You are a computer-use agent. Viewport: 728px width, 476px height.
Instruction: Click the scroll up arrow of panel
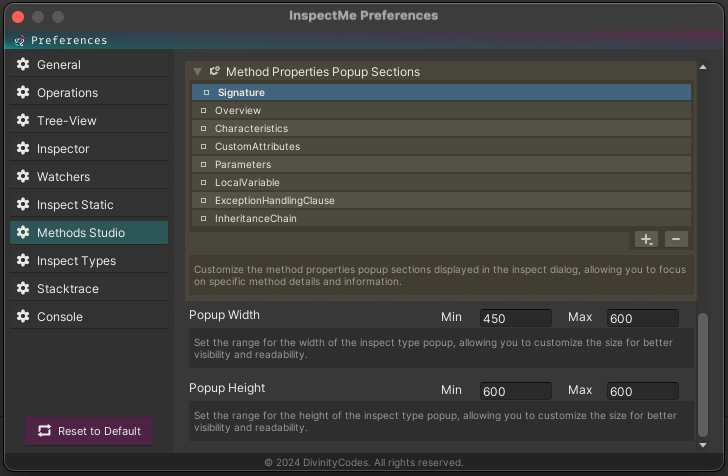coord(703,67)
